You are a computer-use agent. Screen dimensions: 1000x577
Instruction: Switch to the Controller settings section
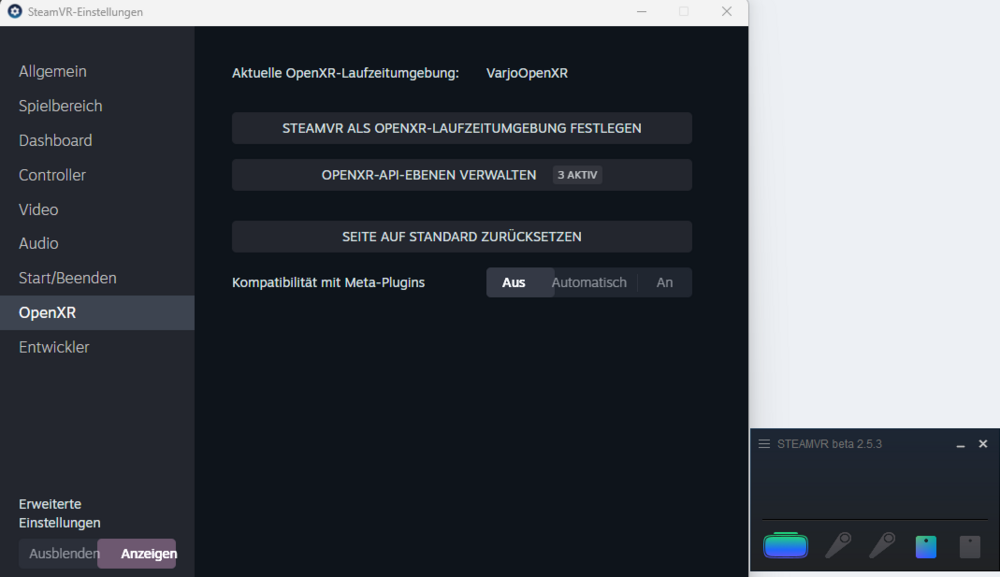pyautogui.click(x=97, y=175)
